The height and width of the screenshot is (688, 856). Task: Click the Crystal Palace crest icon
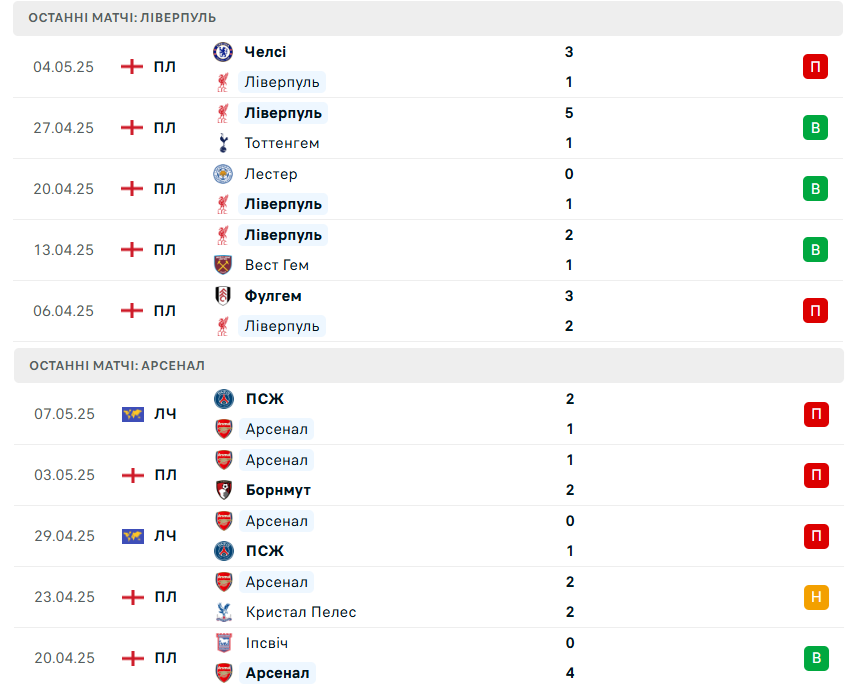point(224,612)
